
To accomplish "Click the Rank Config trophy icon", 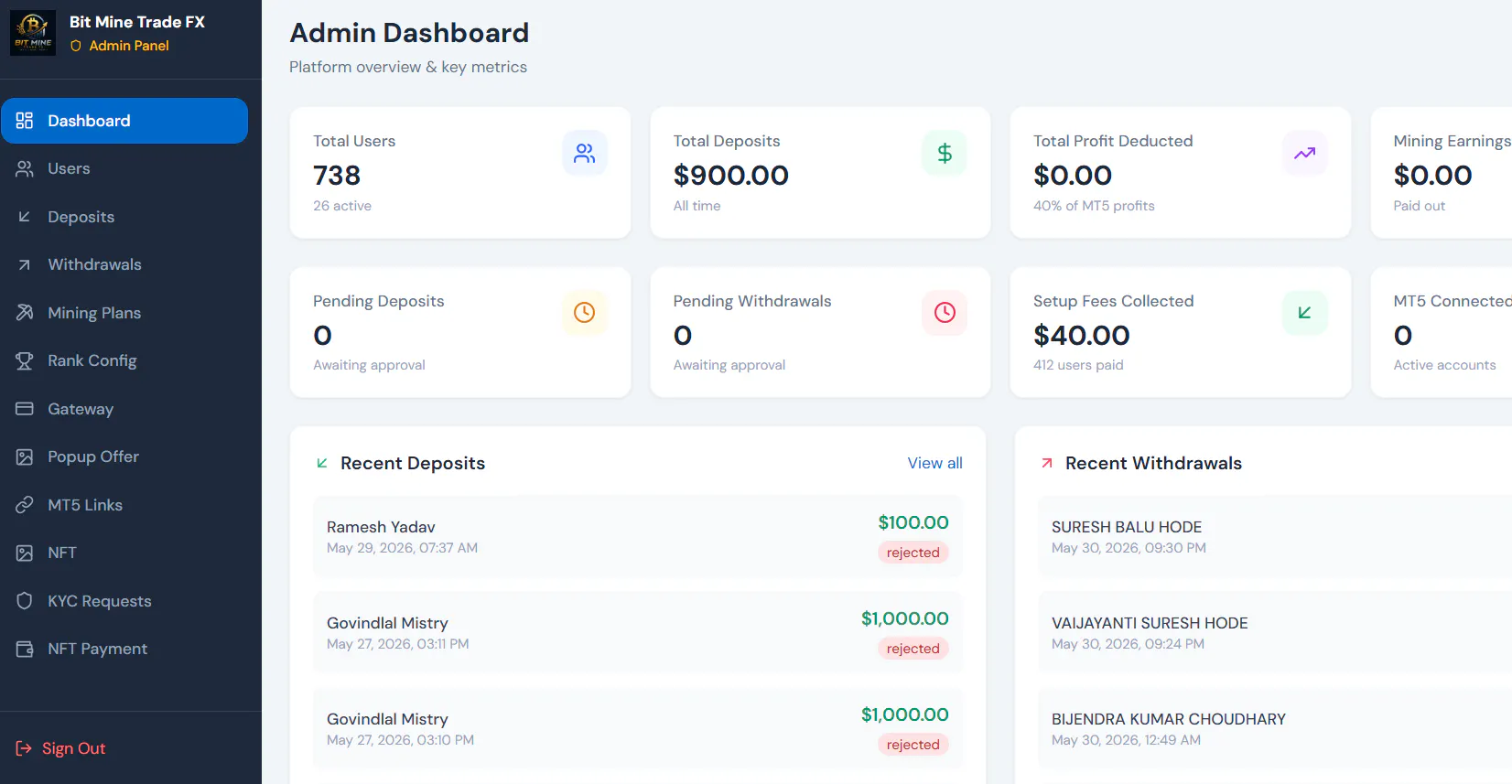I will point(25,360).
